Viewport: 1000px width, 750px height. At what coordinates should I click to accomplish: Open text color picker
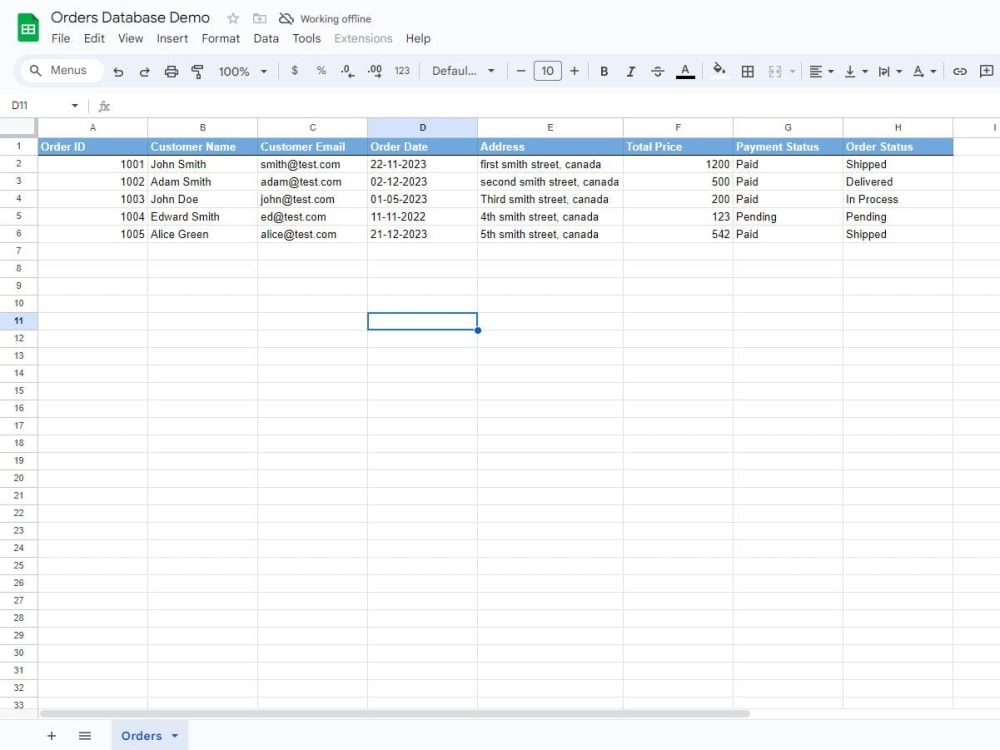[x=685, y=71]
